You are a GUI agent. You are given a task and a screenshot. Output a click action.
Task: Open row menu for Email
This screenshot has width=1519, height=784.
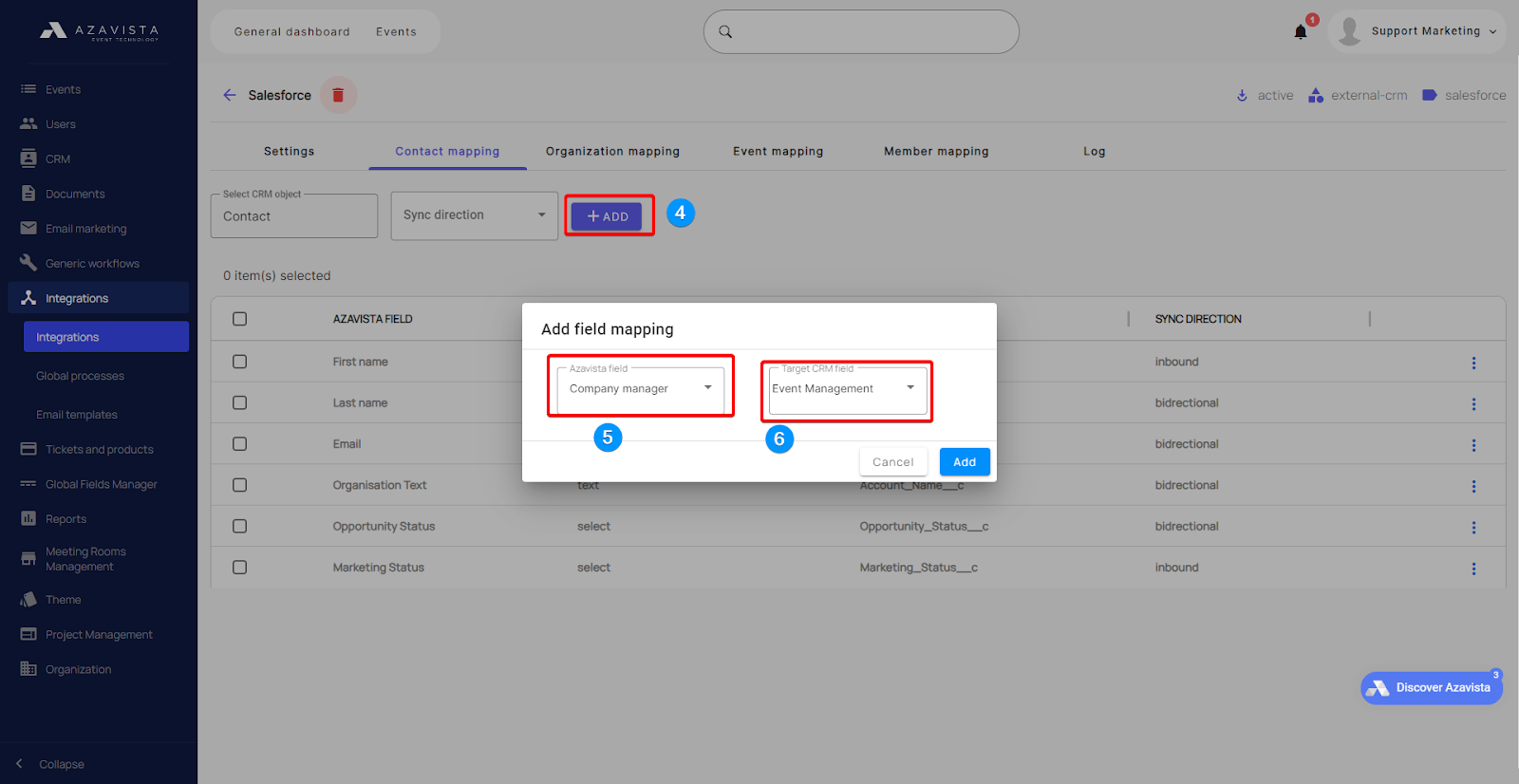tap(1473, 445)
